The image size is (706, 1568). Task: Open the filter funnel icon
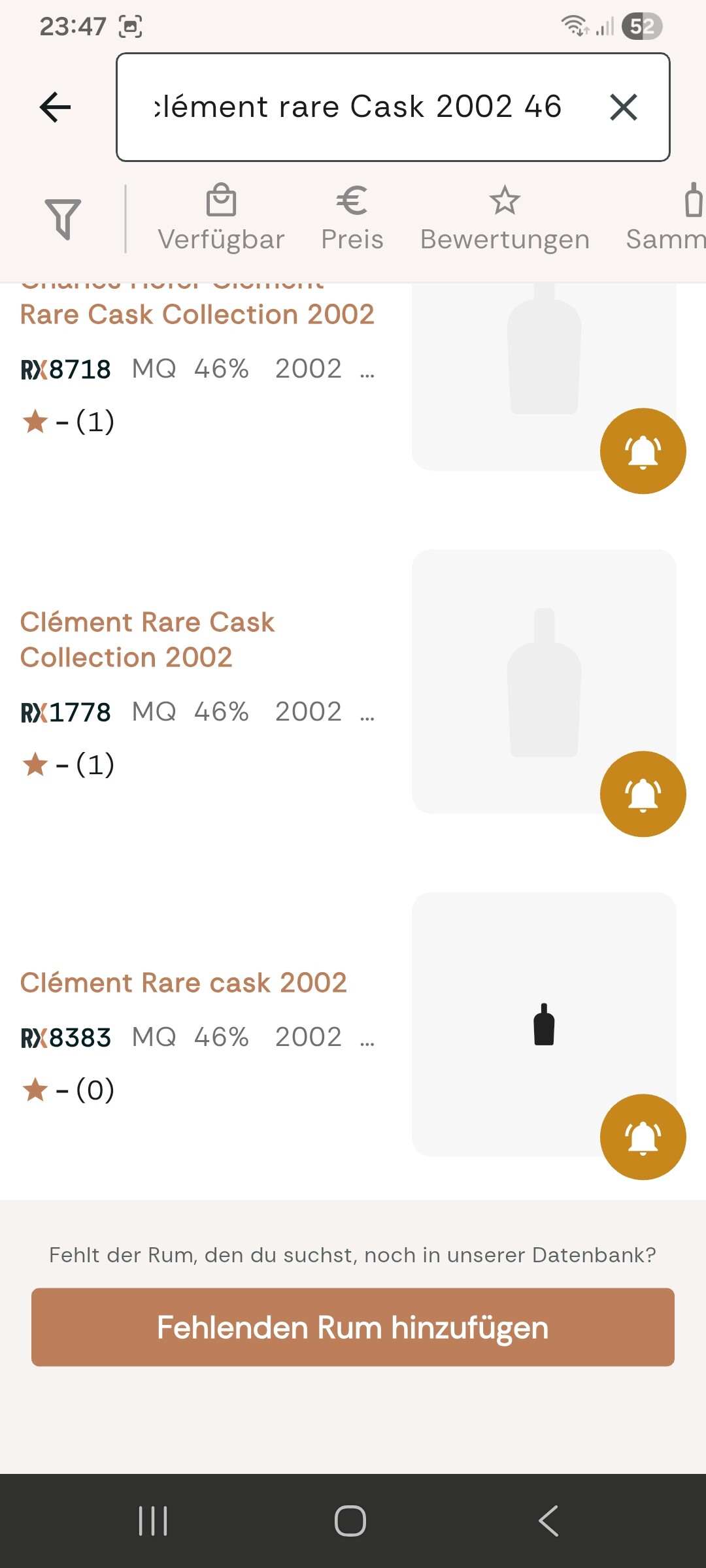63,219
